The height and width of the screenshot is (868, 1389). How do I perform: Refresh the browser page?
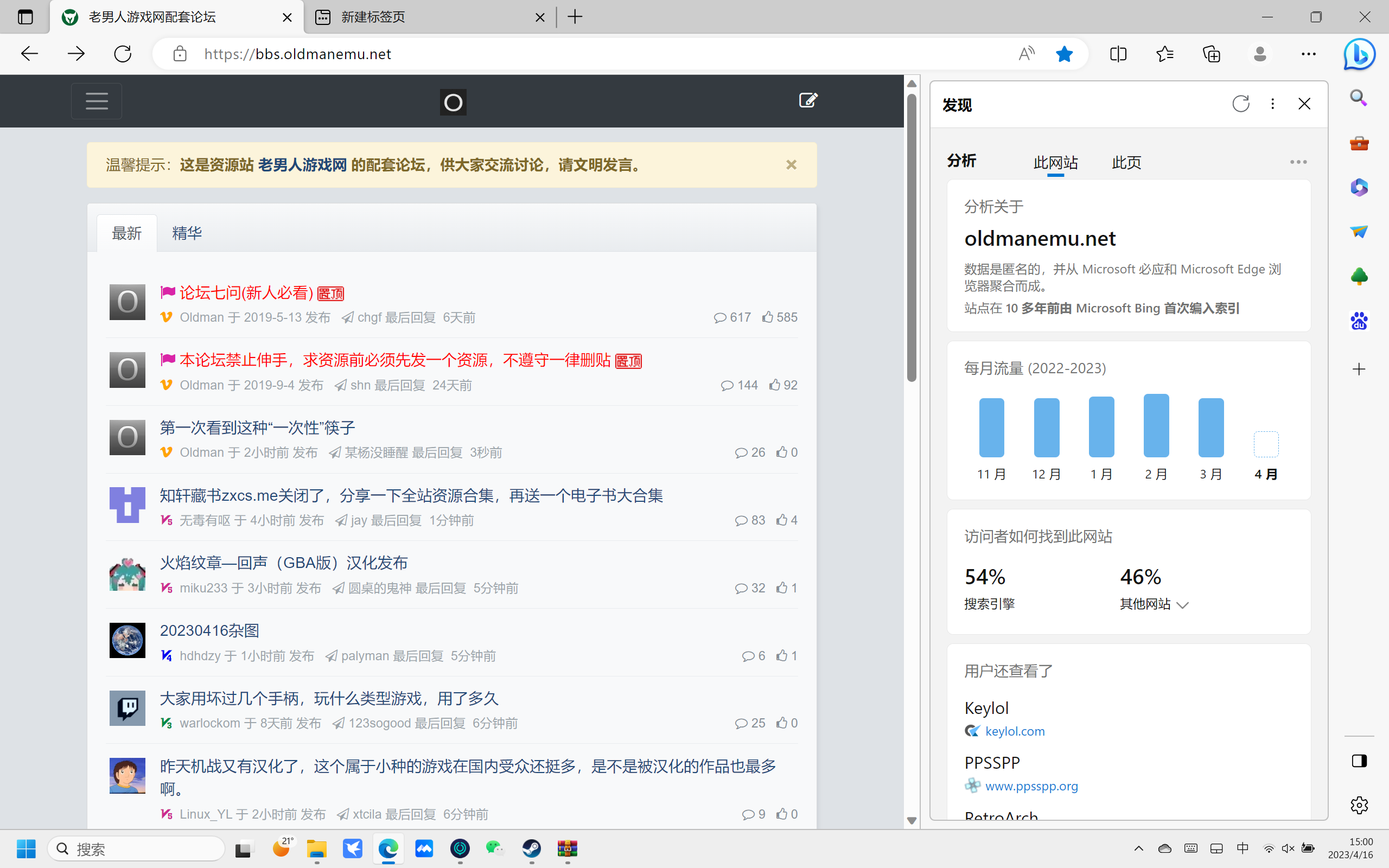[x=122, y=54]
